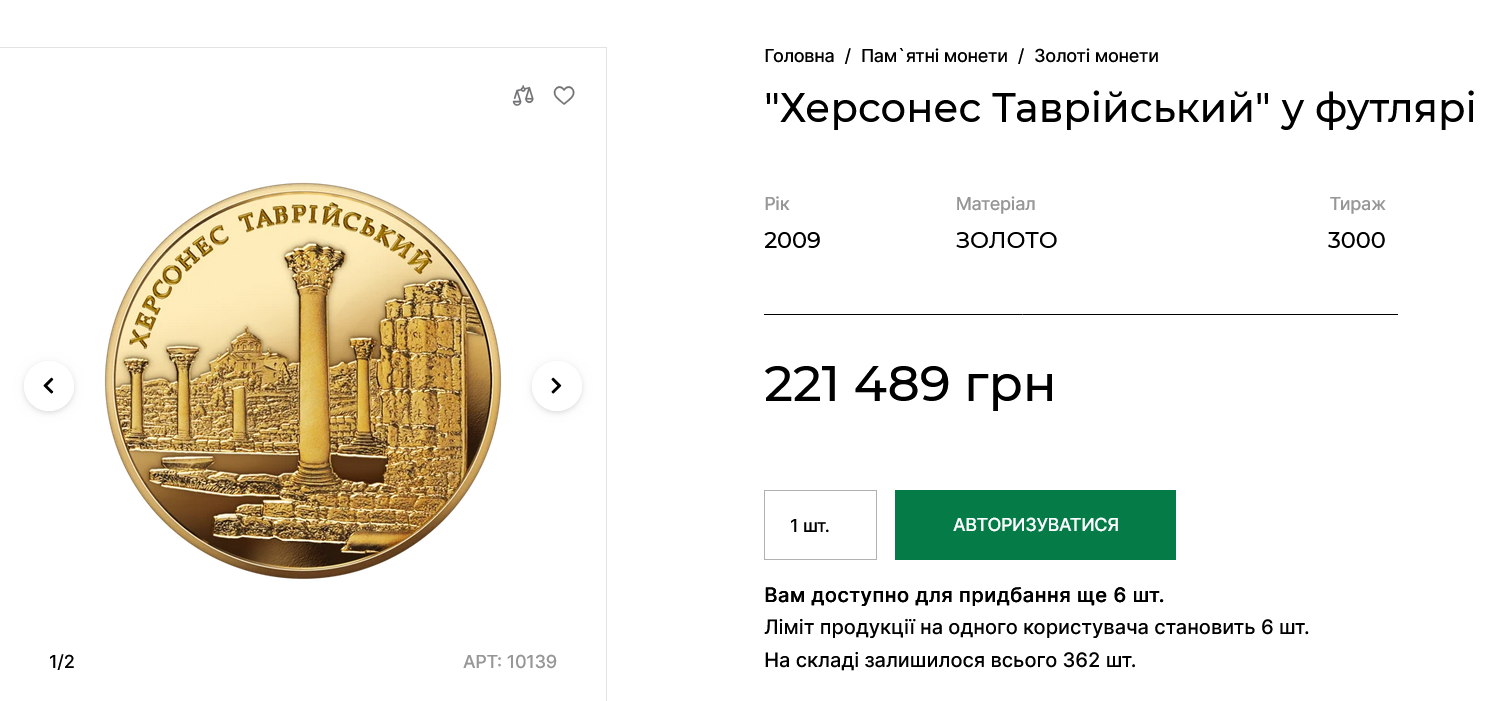Click the year value 2009

pos(792,240)
